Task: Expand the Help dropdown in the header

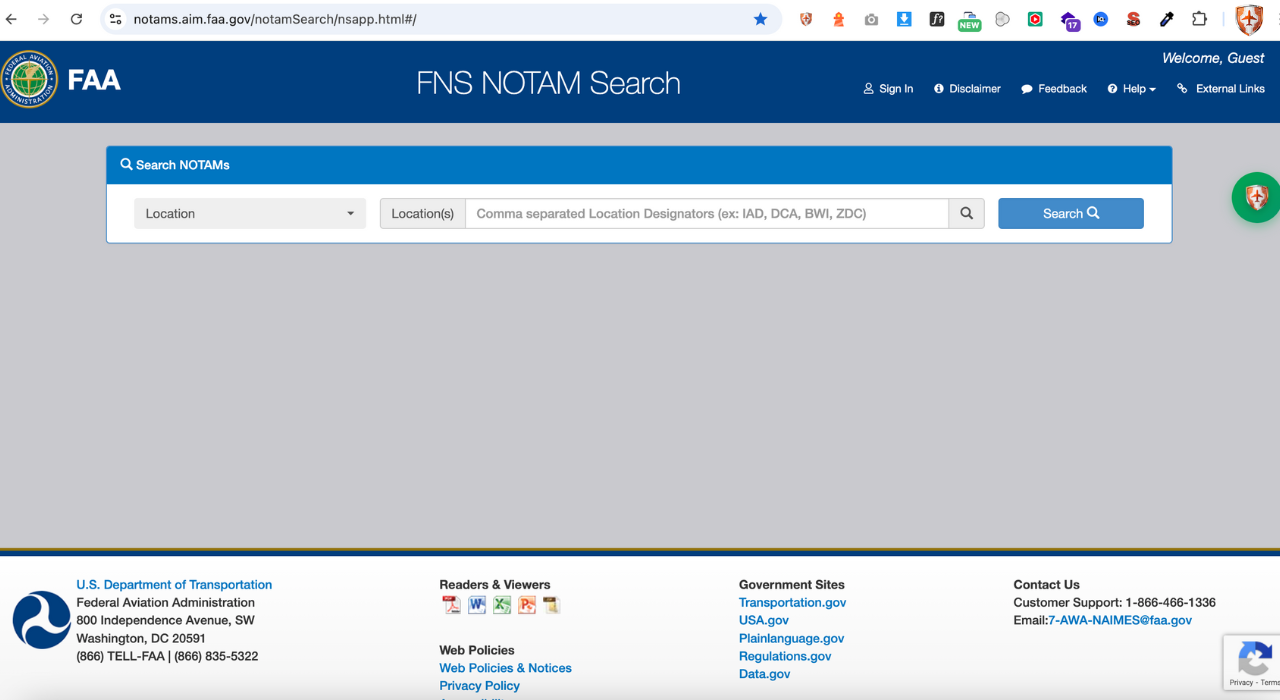Action: click(x=1130, y=89)
